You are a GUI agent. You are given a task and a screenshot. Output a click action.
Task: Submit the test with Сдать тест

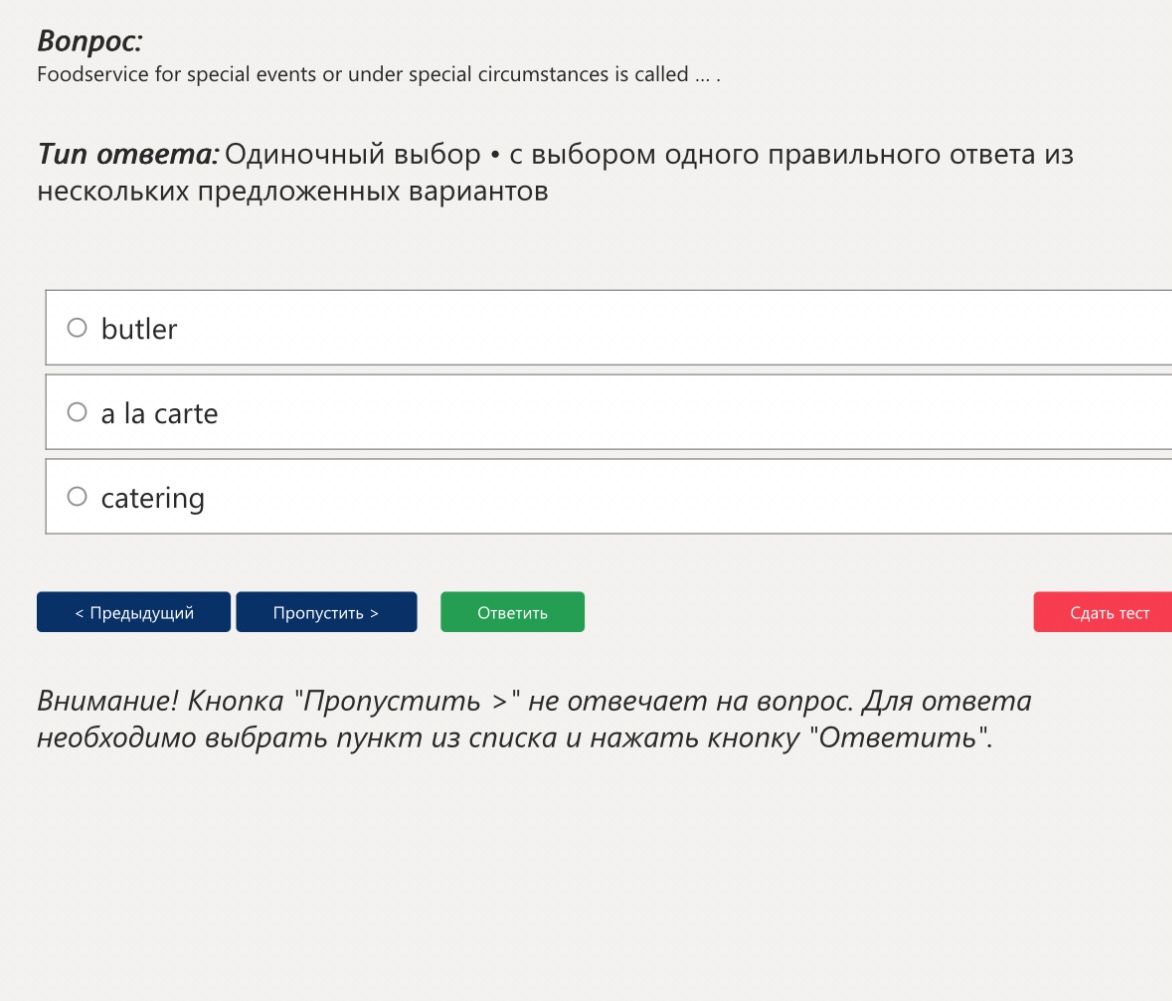tap(1103, 612)
